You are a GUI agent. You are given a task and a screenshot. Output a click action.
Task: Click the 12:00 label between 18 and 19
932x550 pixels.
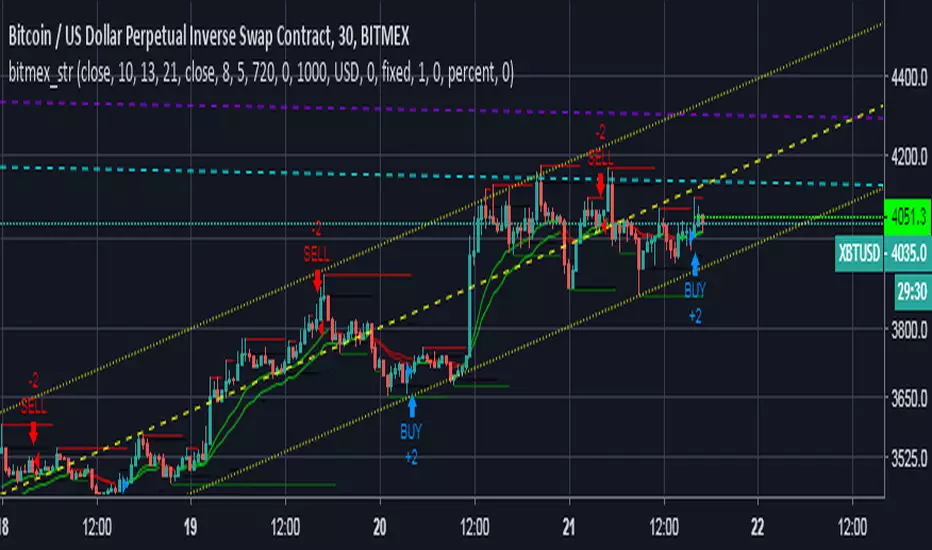[x=97, y=527]
